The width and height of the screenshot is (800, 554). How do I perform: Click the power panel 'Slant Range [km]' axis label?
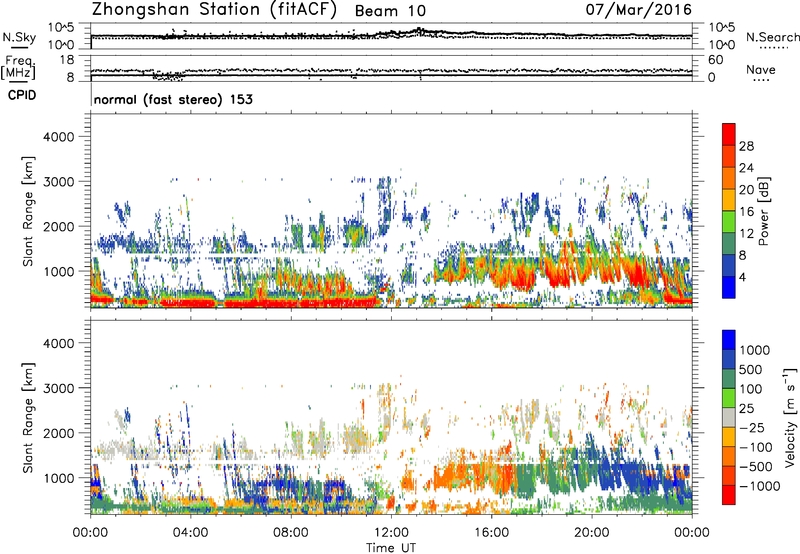(28, 211)
